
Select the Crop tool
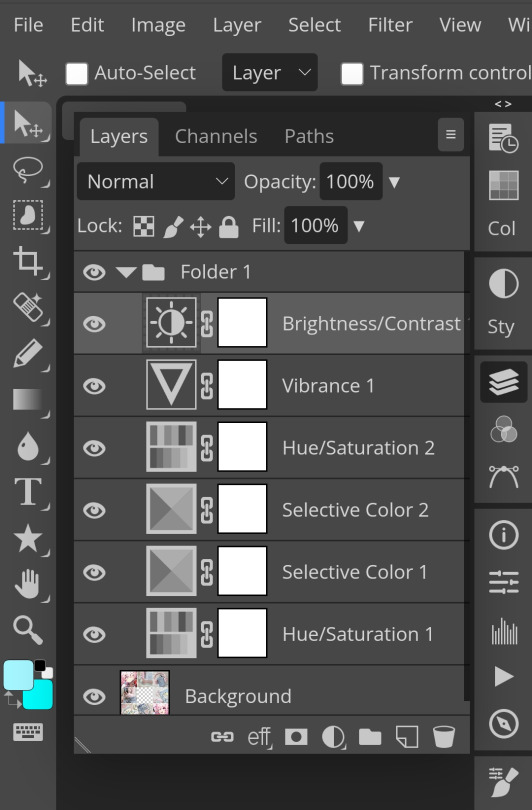point(27,260)
